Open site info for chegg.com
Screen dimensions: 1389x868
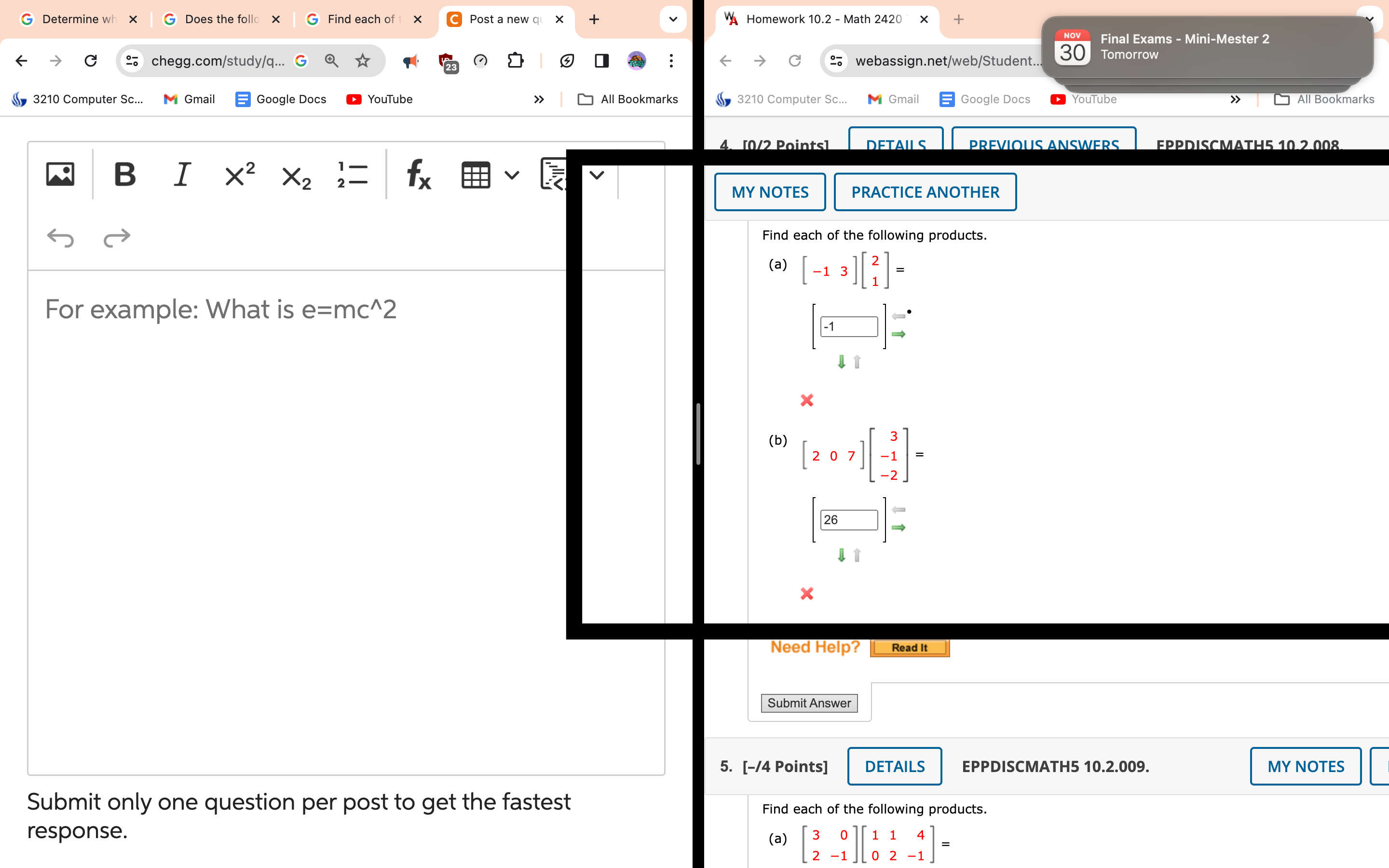[132, 60]
